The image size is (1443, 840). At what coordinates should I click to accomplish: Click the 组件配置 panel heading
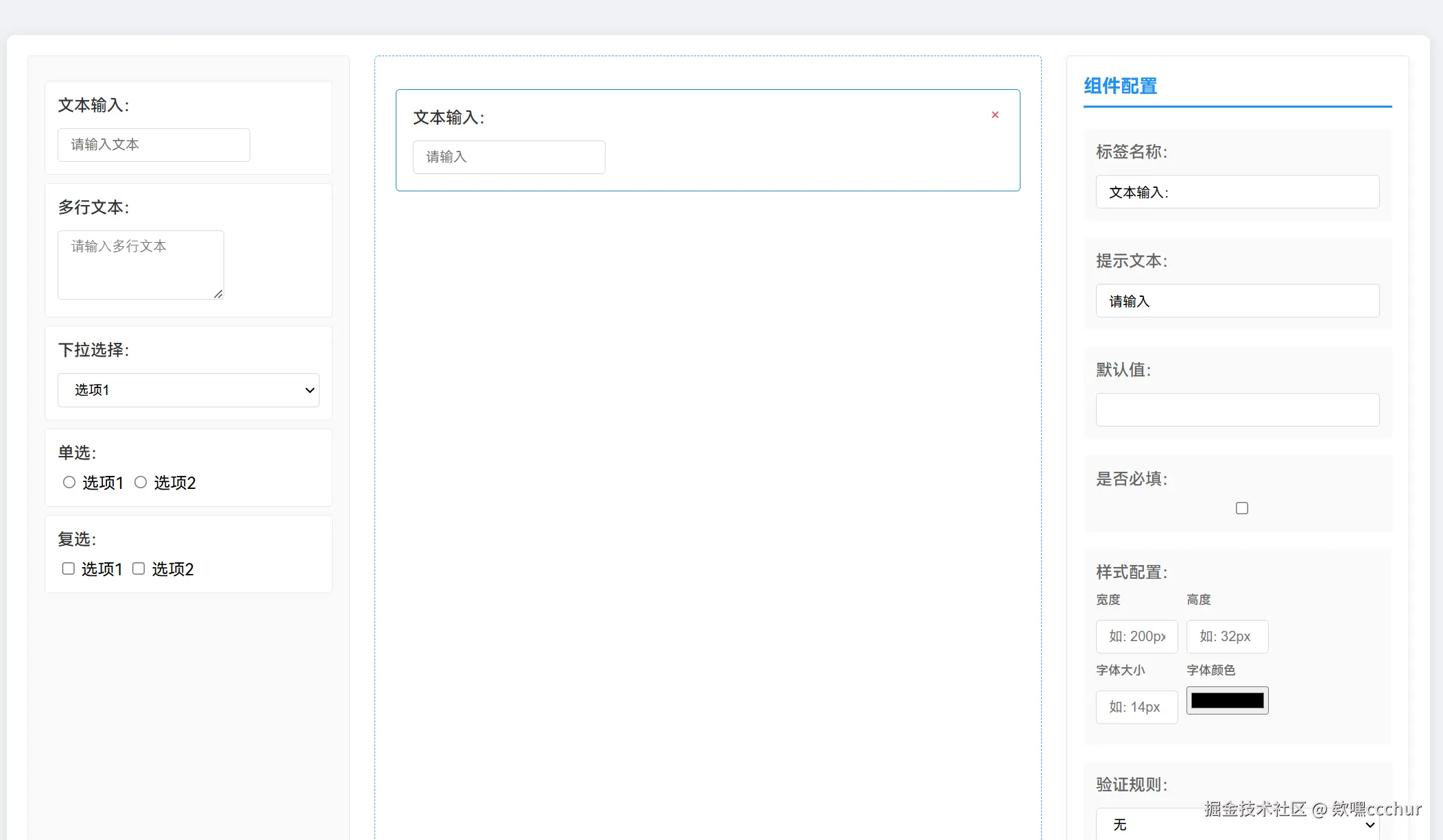click(x=1121, y=86)
